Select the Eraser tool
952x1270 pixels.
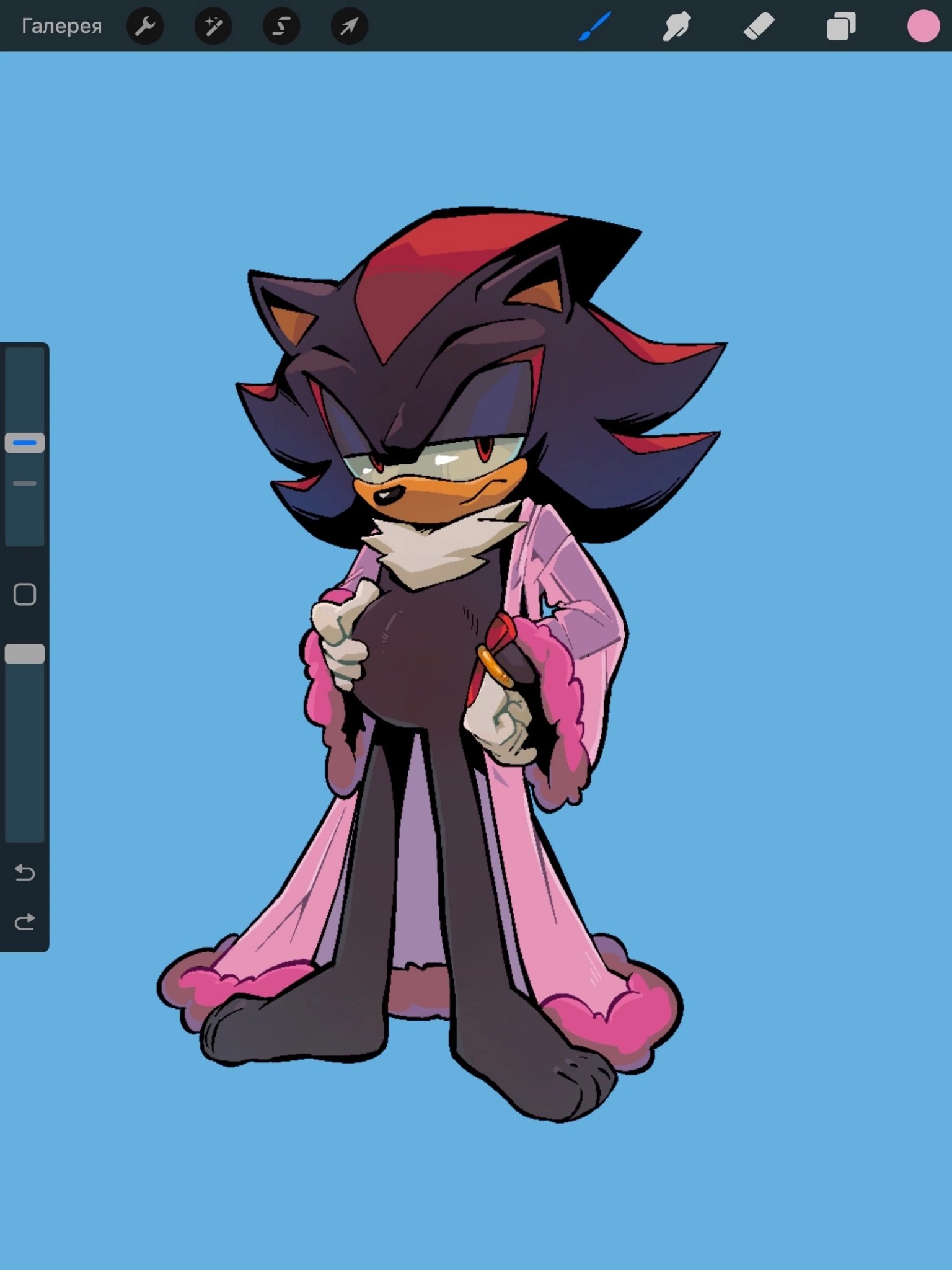[759, 26]
